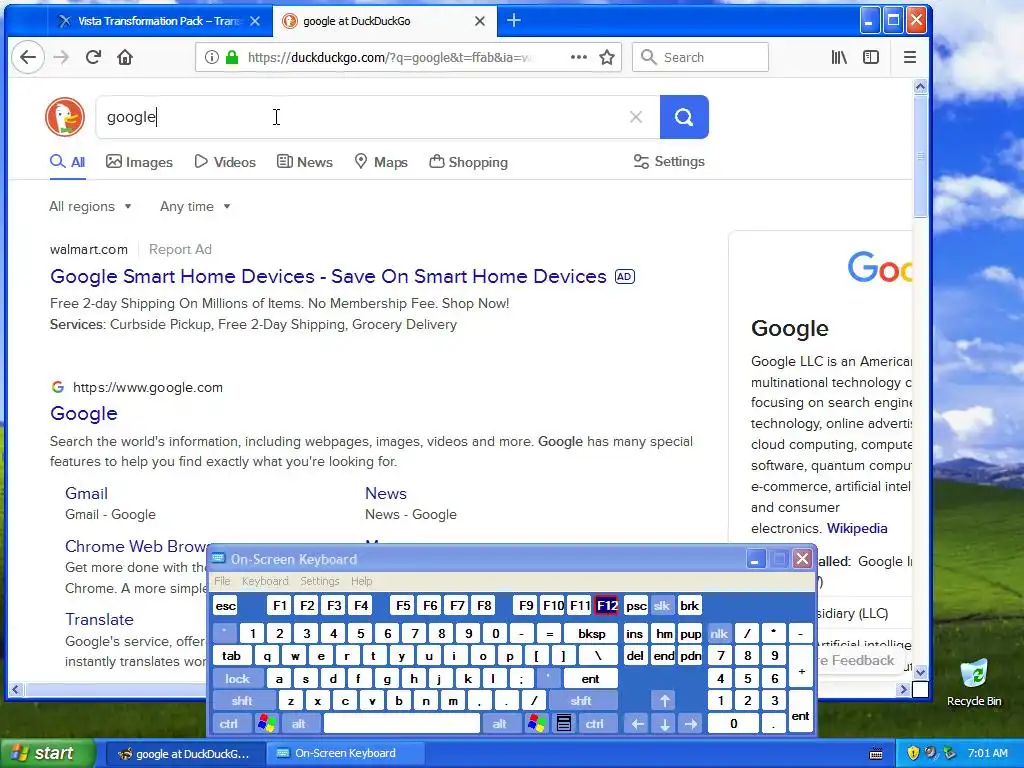The width and height of the screenshot is (1024, 768).
Task: Open DuckDuckGo Settings dropdown
Action: point(669,161)
